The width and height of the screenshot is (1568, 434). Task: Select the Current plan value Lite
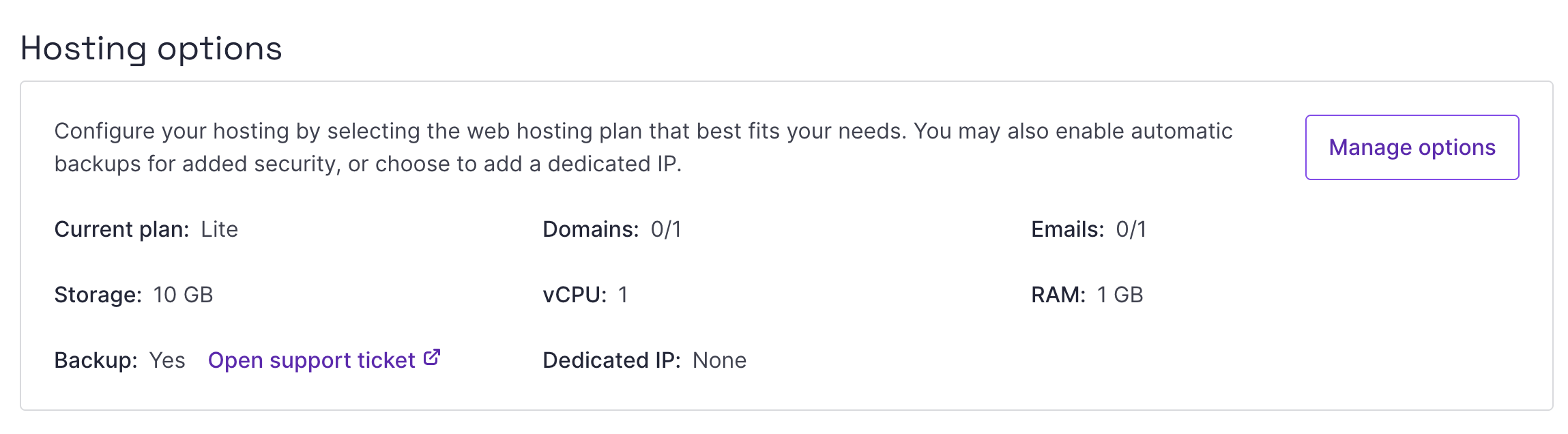click(x=219, y=229)
